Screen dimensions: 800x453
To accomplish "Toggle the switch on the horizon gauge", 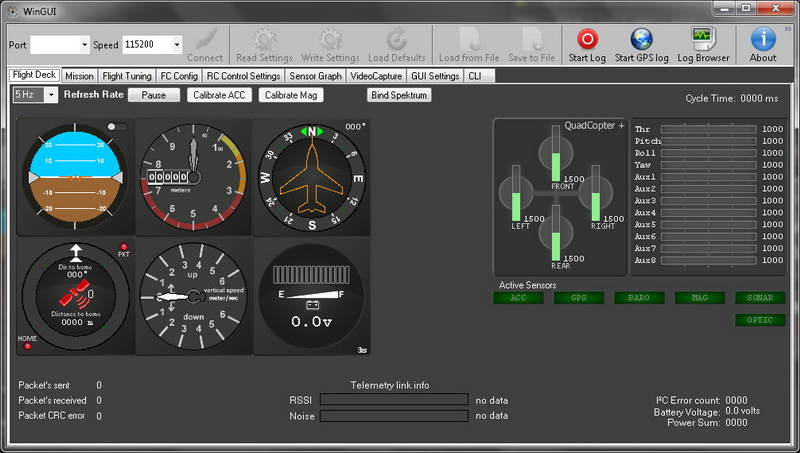I will coord(117,127).
